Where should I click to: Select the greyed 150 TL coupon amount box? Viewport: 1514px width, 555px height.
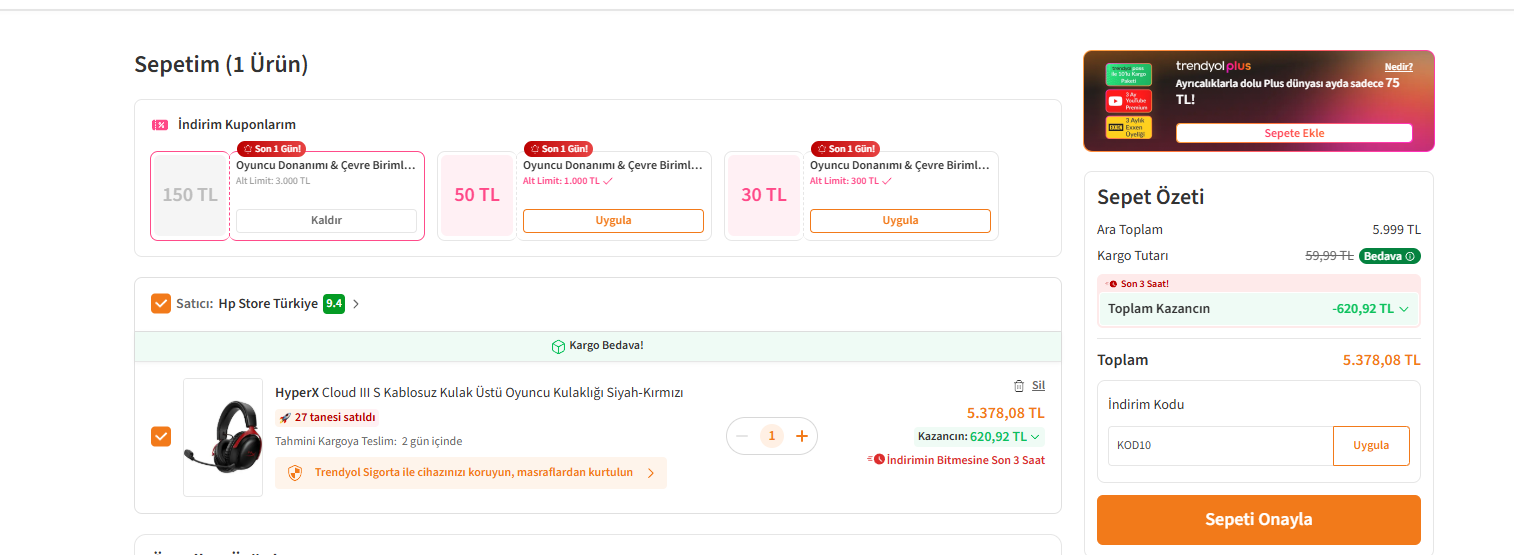(x=190, y=195)
